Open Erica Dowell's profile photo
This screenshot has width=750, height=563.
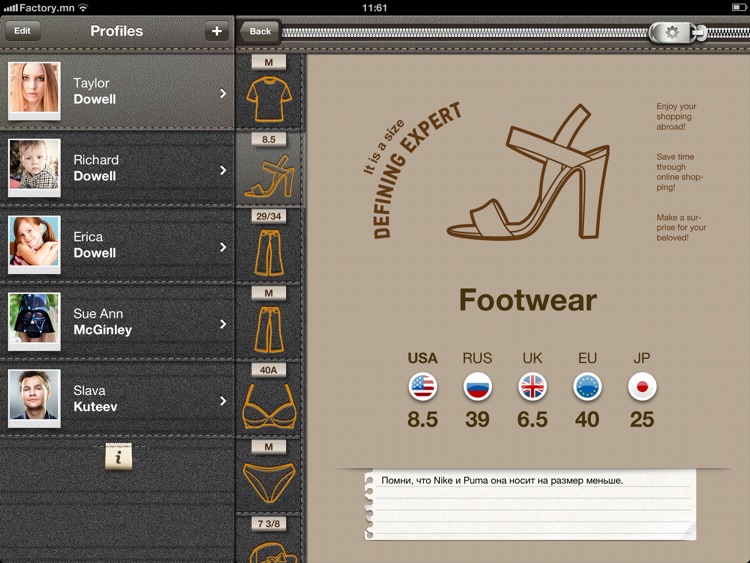click(x=34, y=244)
